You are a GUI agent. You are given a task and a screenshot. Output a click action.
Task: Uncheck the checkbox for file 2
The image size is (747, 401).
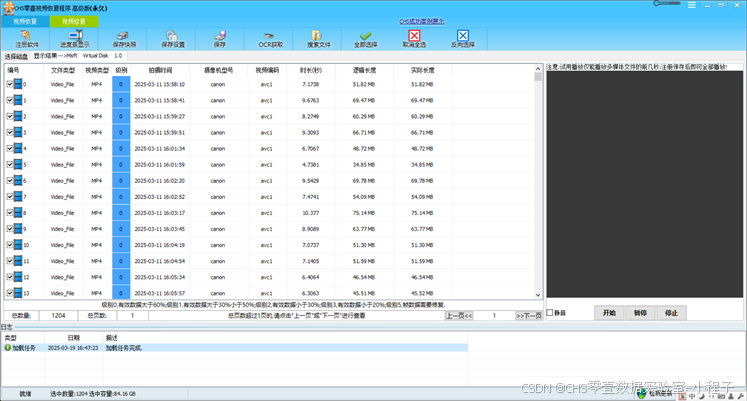[x=10, y=116]
